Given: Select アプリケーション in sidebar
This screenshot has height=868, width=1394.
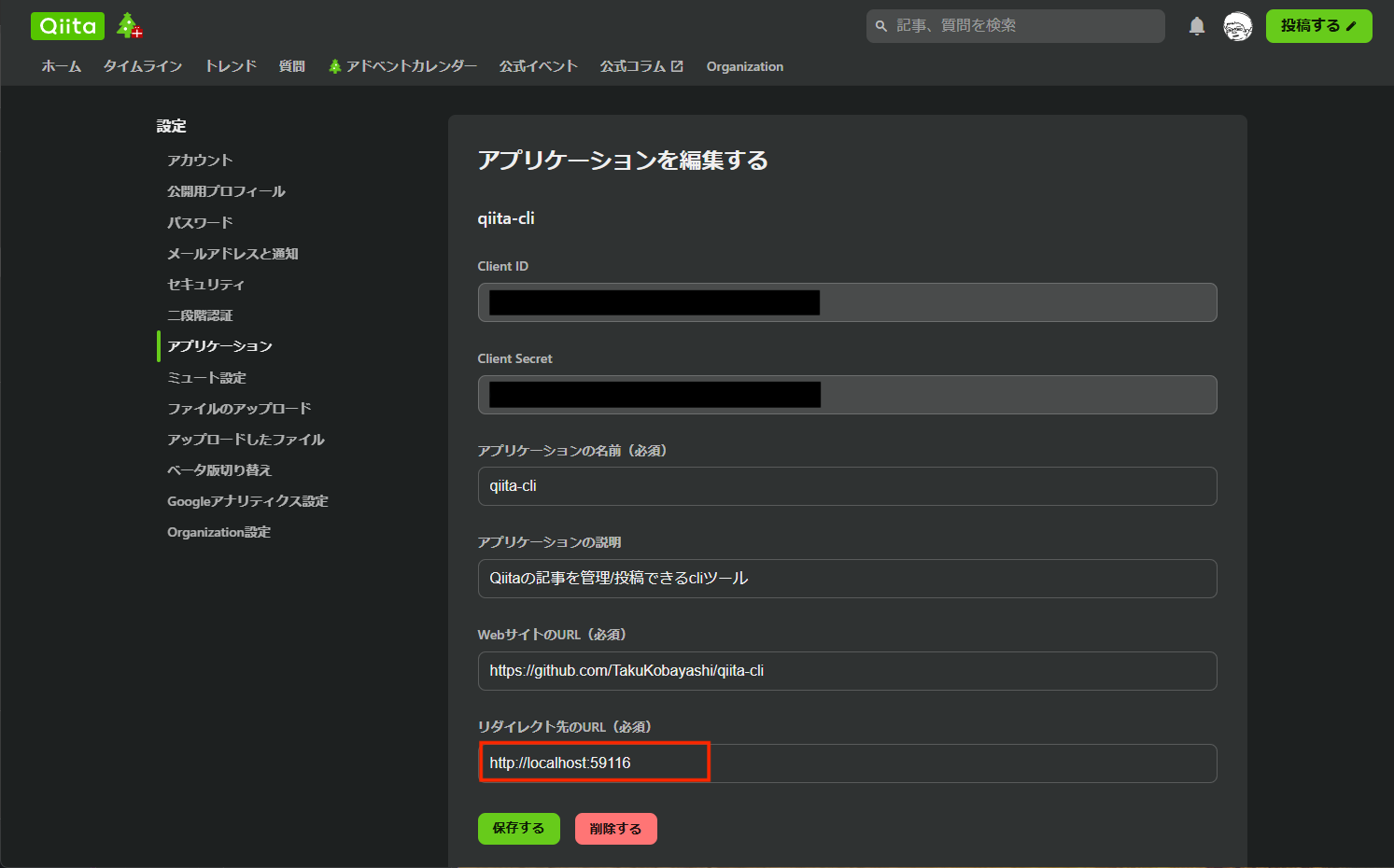Looking at the screenshot, I should pos(219,346).
